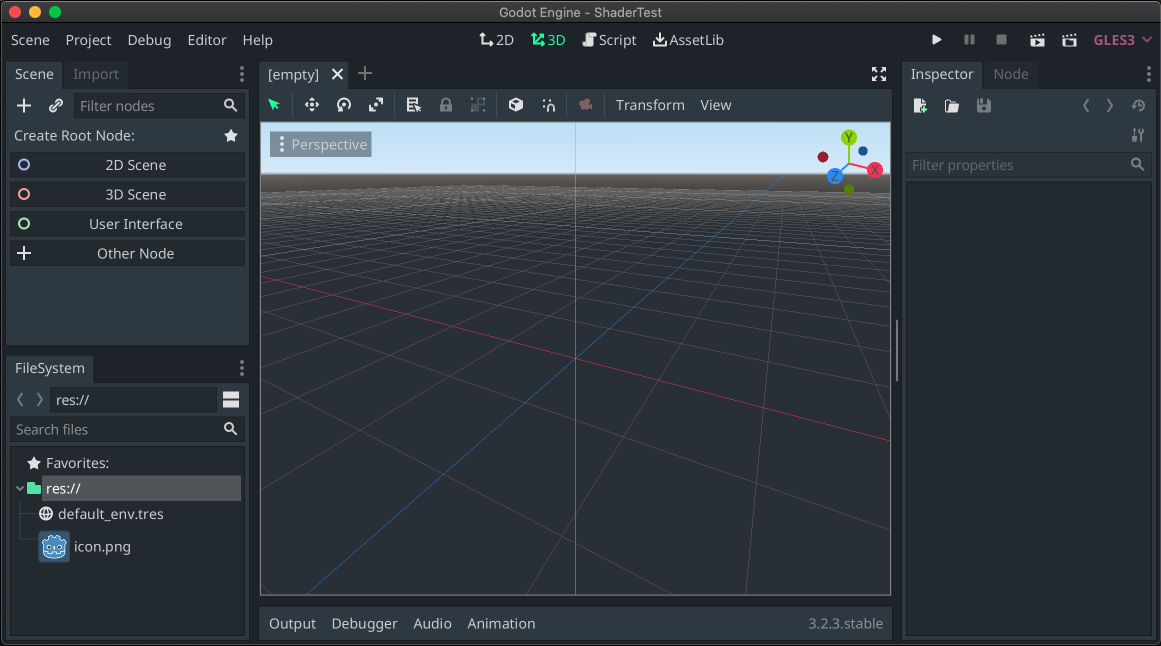Play a custom scene clapper icon
The height and width of the screenshot is (646, 1161).
(x=1069, y=40)
